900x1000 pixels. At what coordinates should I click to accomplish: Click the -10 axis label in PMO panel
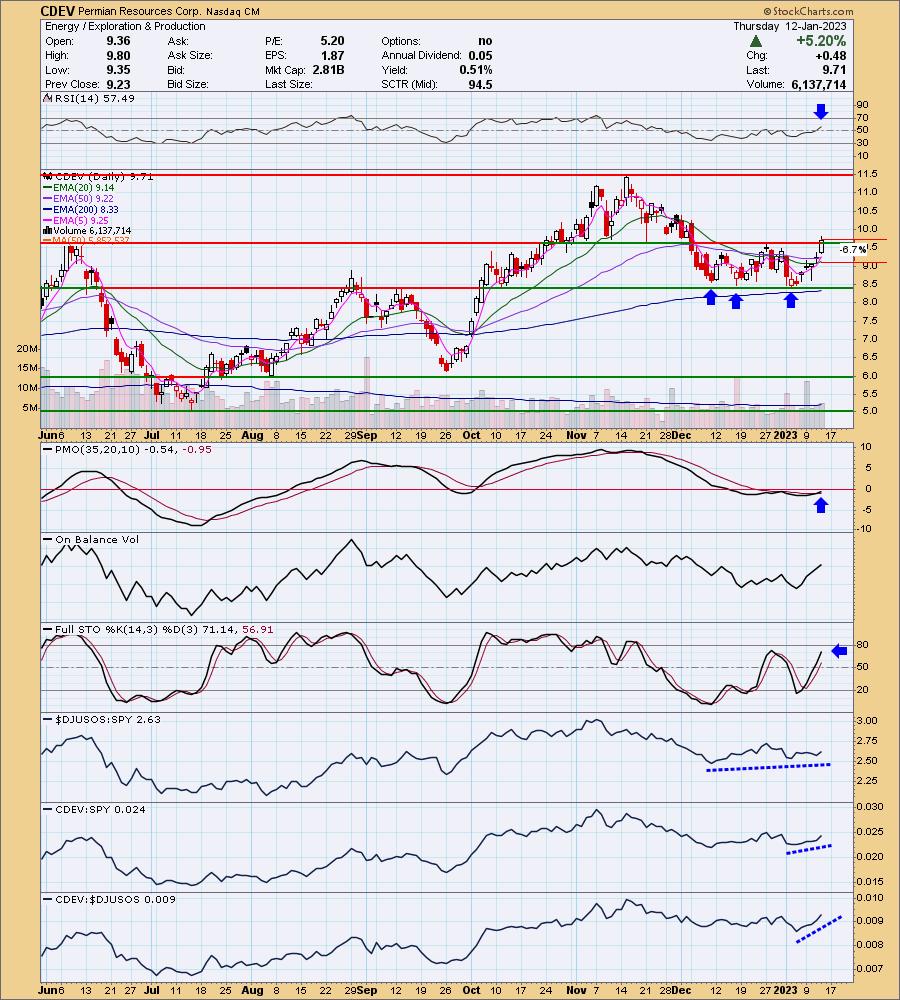tap(864, 529)
